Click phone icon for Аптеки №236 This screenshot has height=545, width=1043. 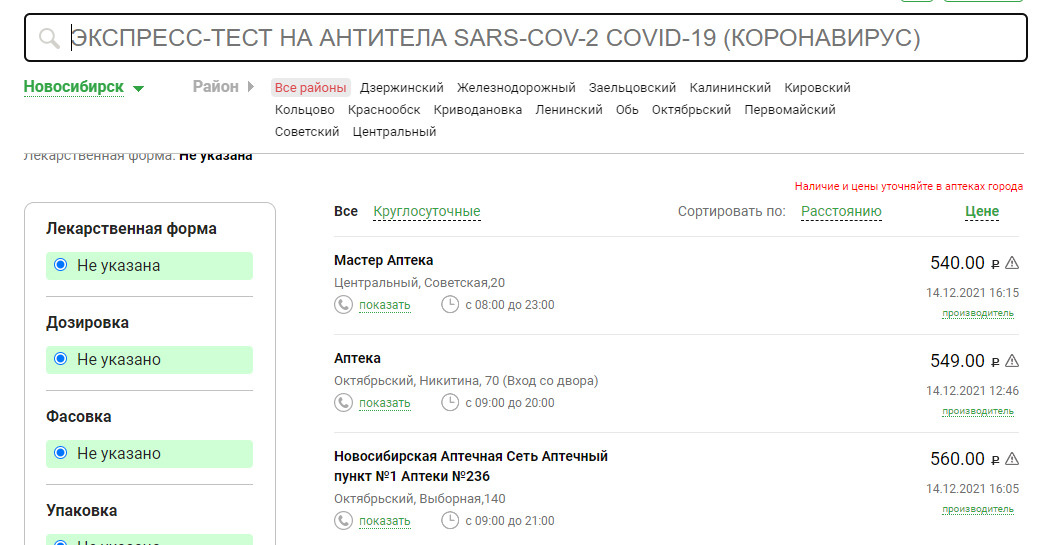click(343, 520)
